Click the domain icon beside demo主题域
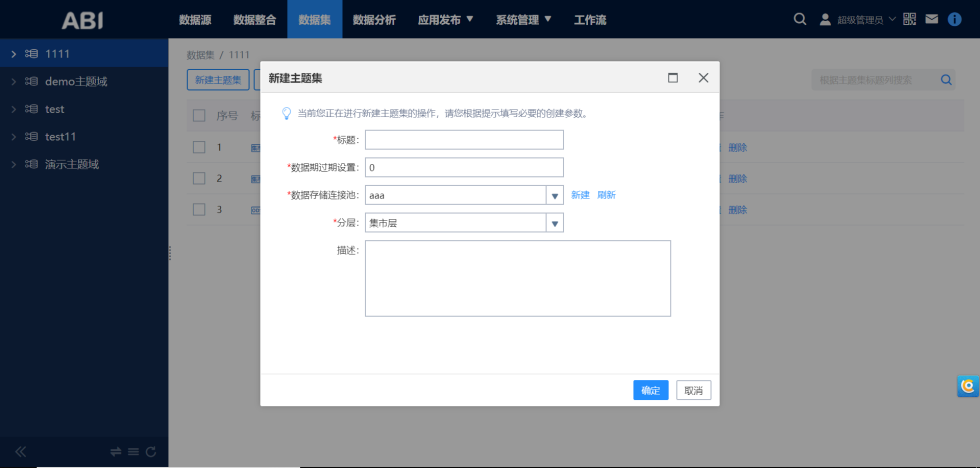980x468 pixels. (x=31, y=81)
